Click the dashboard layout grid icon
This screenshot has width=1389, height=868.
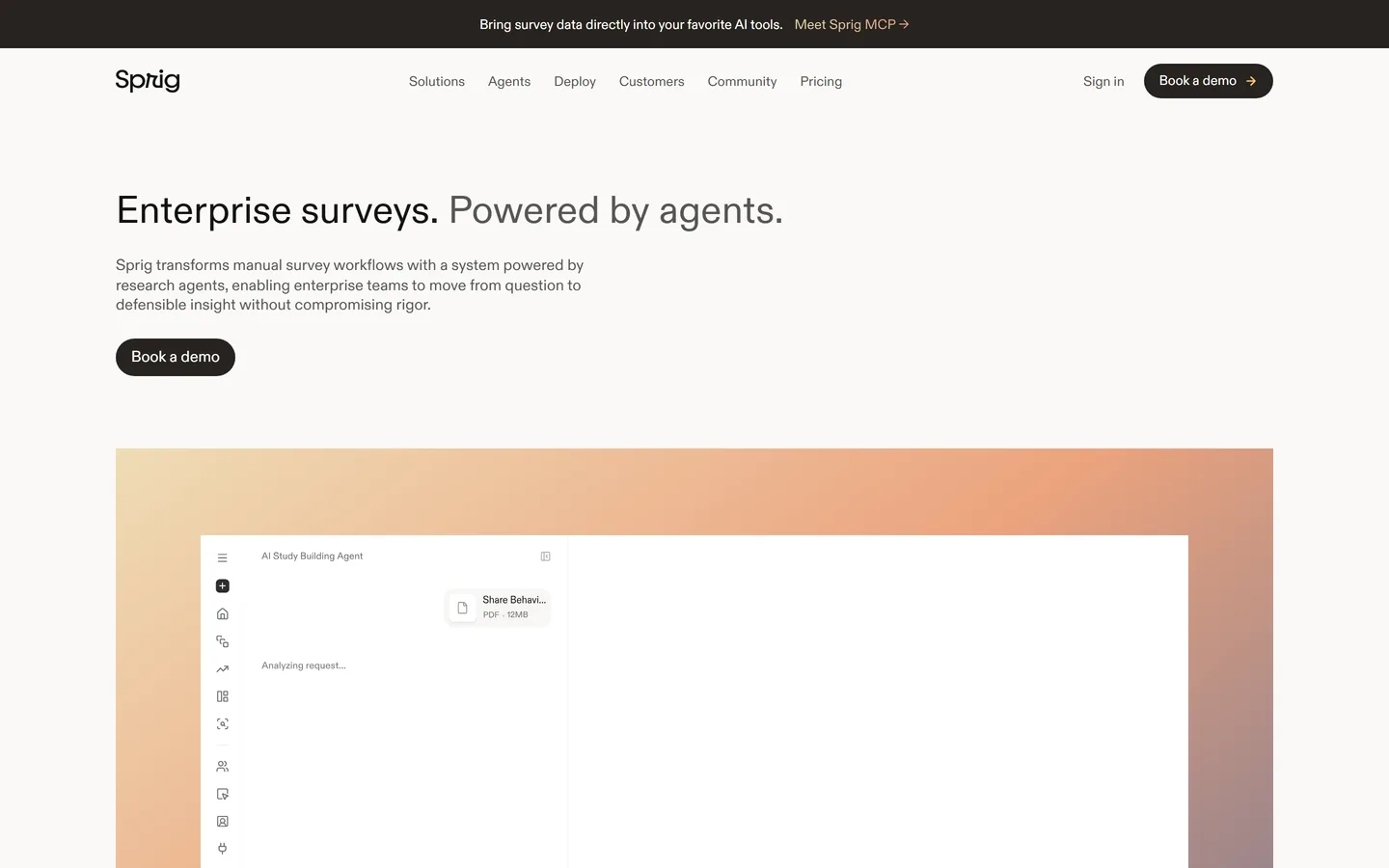[222, 696]
